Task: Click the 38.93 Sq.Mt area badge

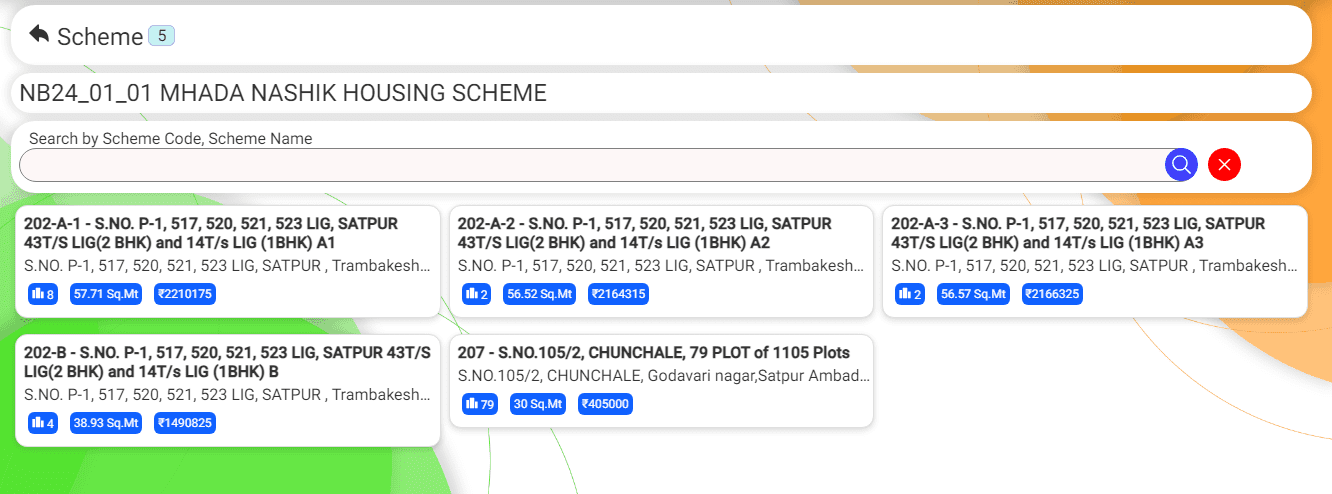Action: [106, 423]
